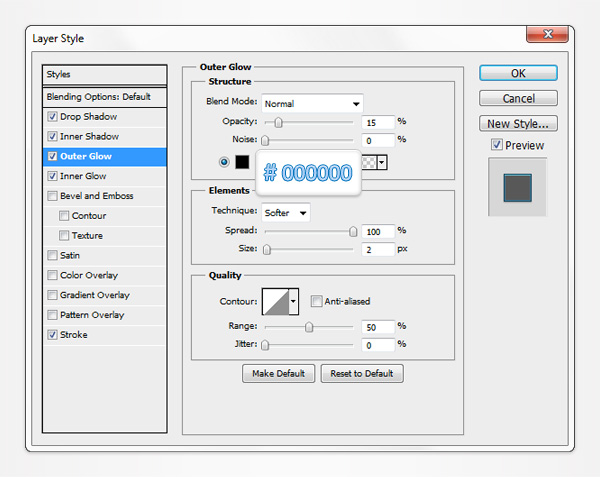This screenshot has width=600, height=477.
Task: Expand the contour picker arrow
Action: click(x=293, y=302)
